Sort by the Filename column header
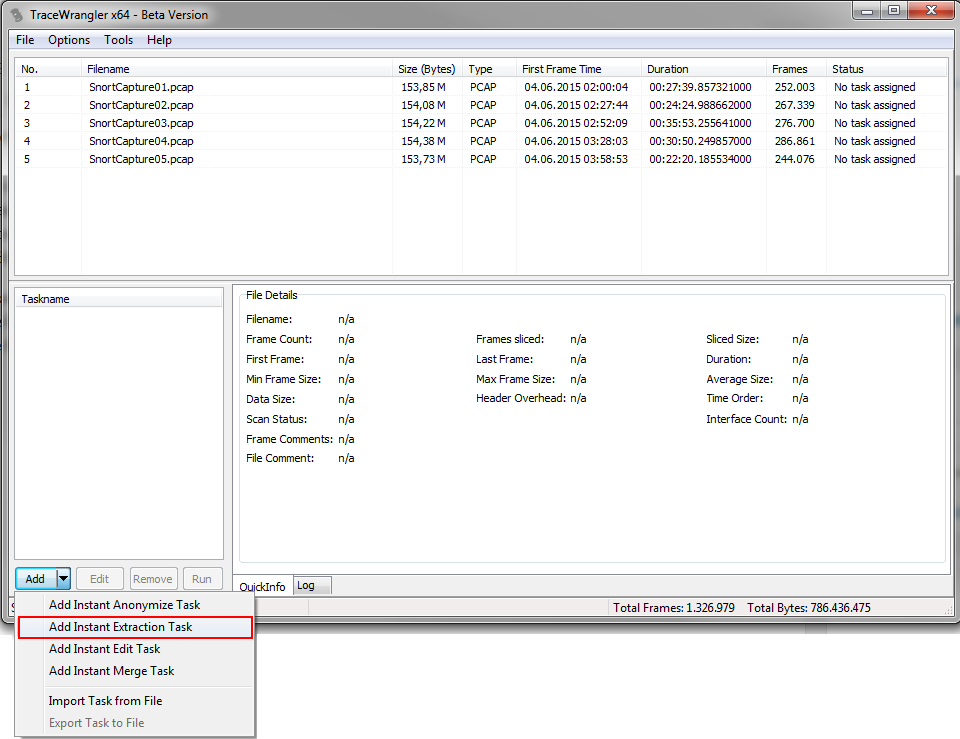Image resolution: width=960 pixels, height=739 pixels. tap(236, 69)
